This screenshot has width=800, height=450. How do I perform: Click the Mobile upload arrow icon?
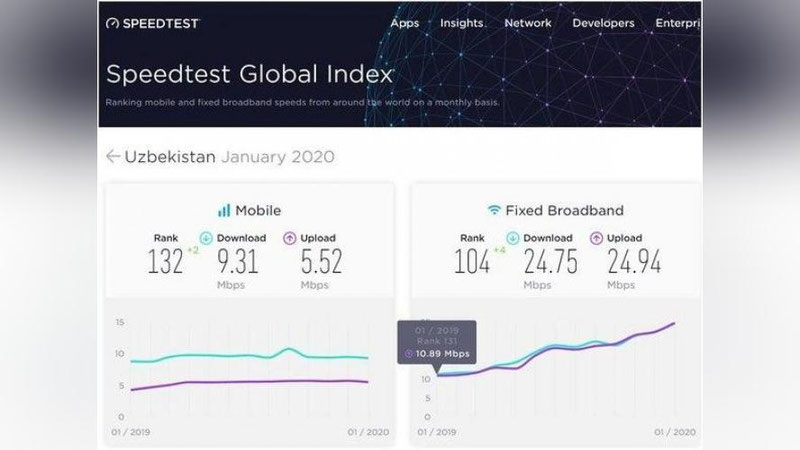coord(290,238)
